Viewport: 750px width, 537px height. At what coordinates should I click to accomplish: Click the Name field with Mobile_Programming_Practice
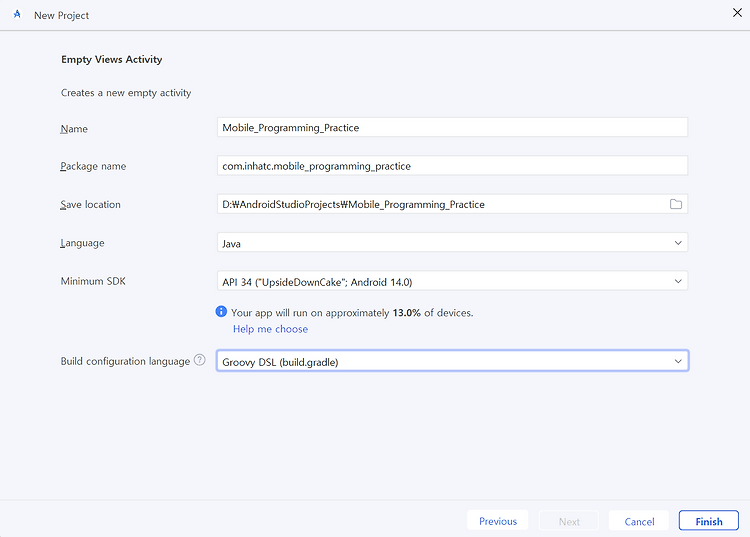452,127
